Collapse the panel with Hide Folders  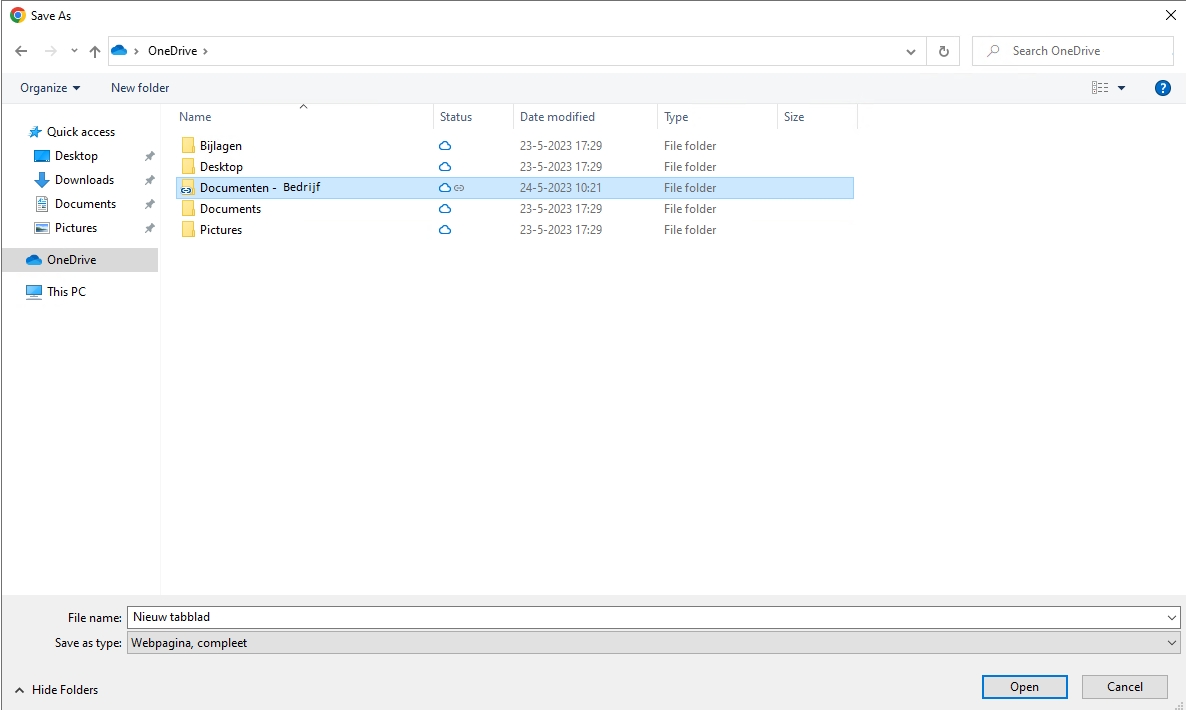[x=57, y=690]
